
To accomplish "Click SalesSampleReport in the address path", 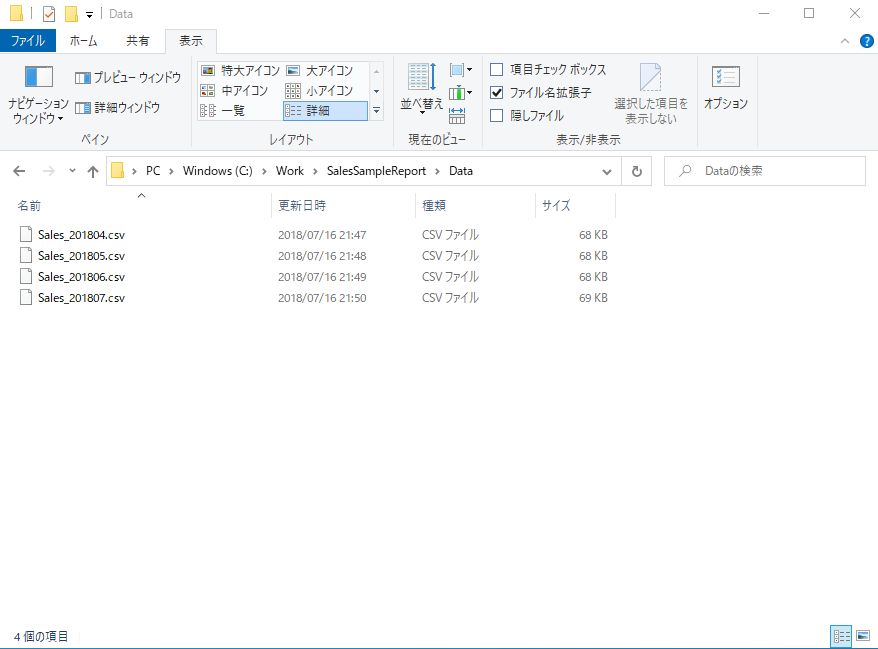I will click(x=376, y=171).
